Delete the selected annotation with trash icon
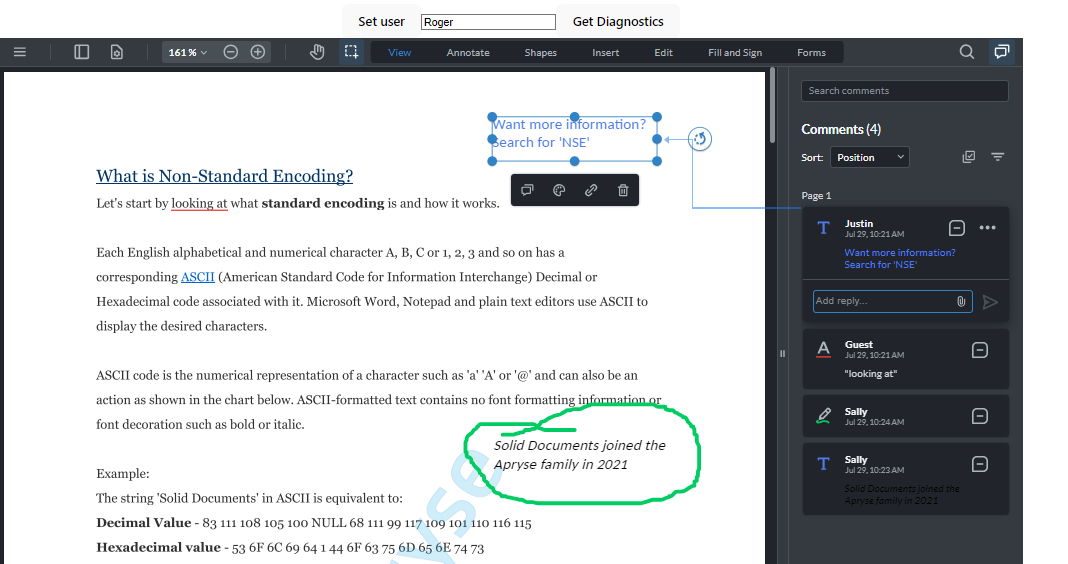 [623, 190]
